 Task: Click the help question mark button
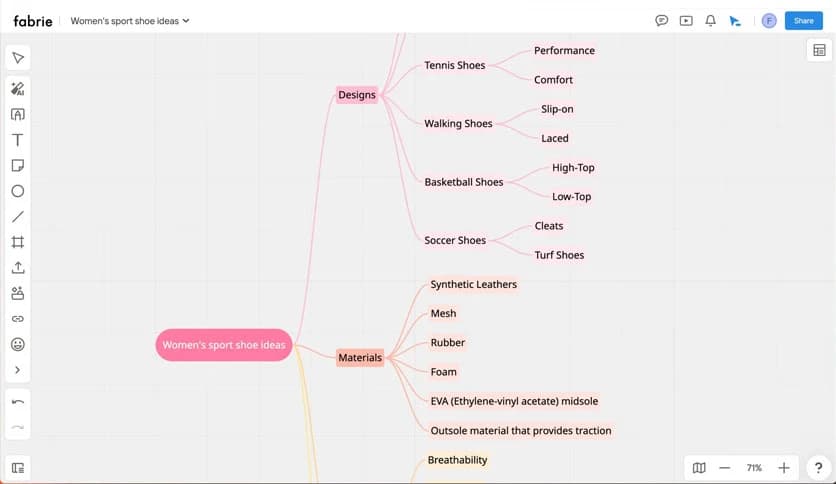point(818,467)
